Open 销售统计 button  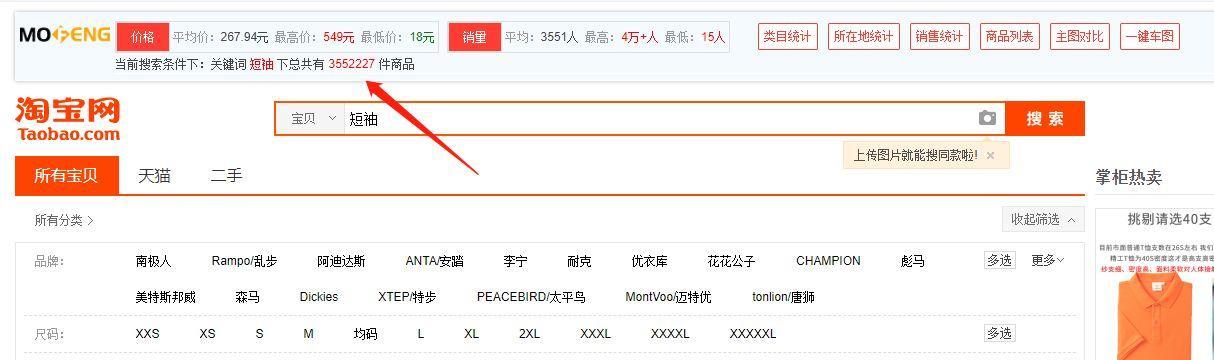939,37
